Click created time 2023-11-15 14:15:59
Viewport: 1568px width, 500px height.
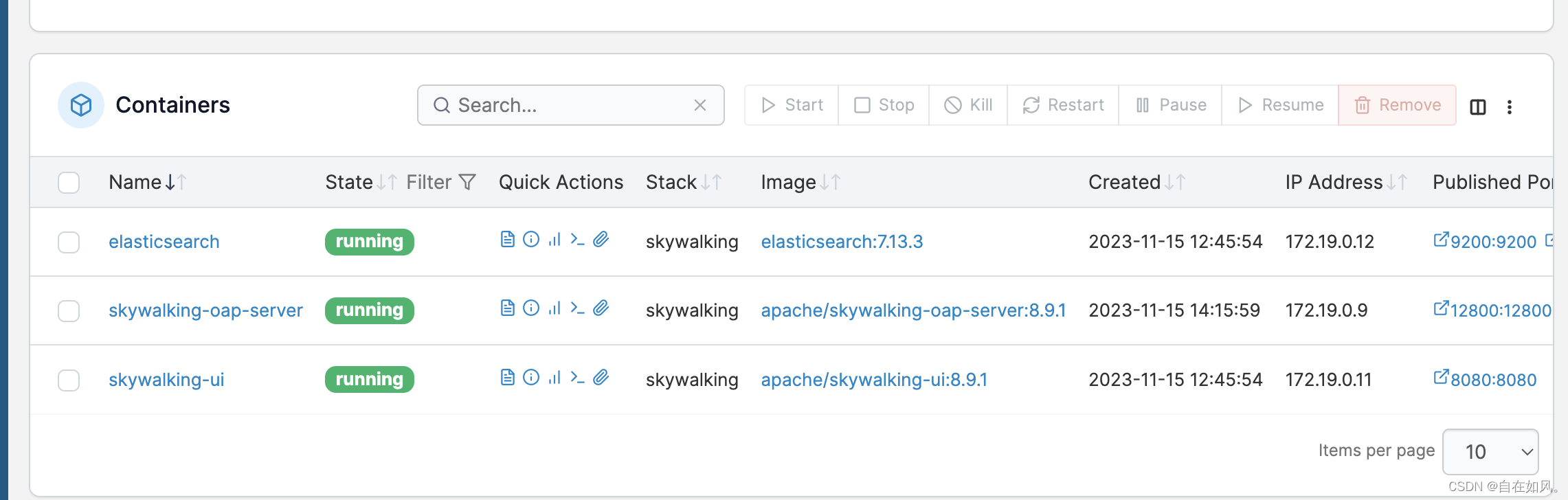click(1174, 310)
